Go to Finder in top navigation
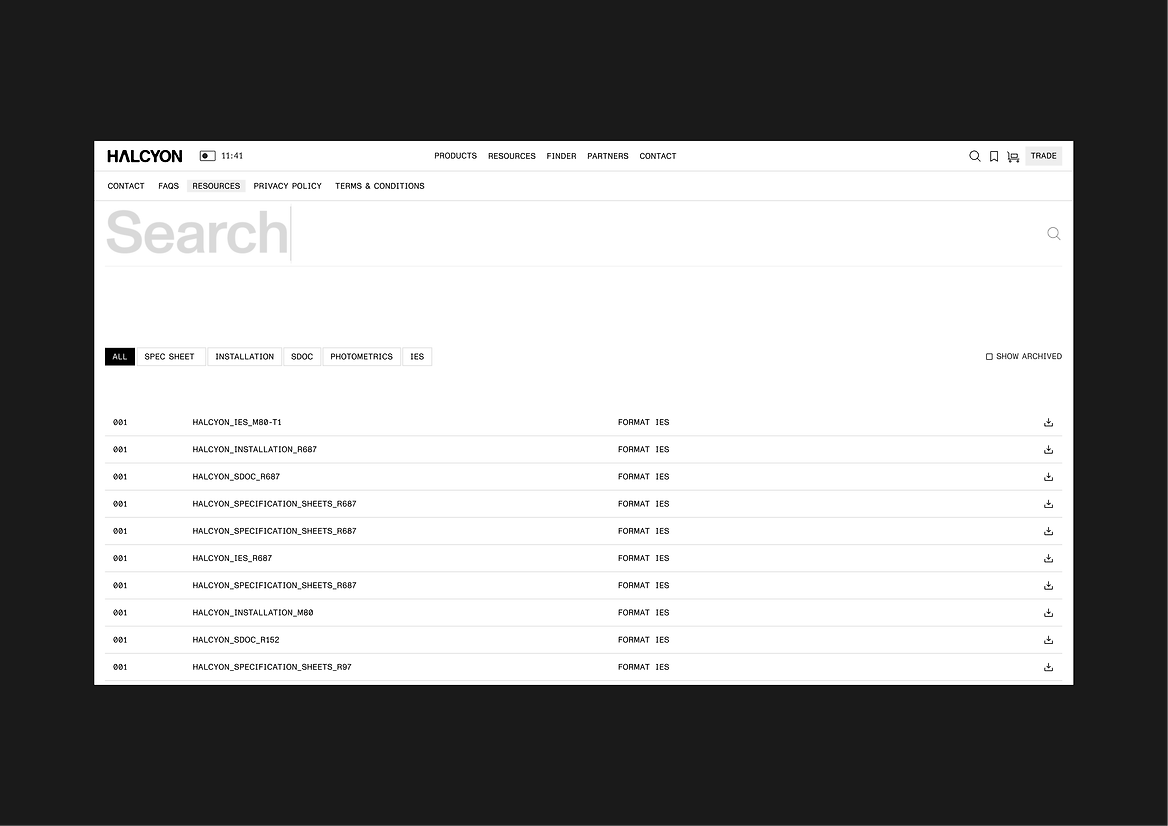This screenshot has width=1168, height=826. pyautogui.click(x=561, y=156)
